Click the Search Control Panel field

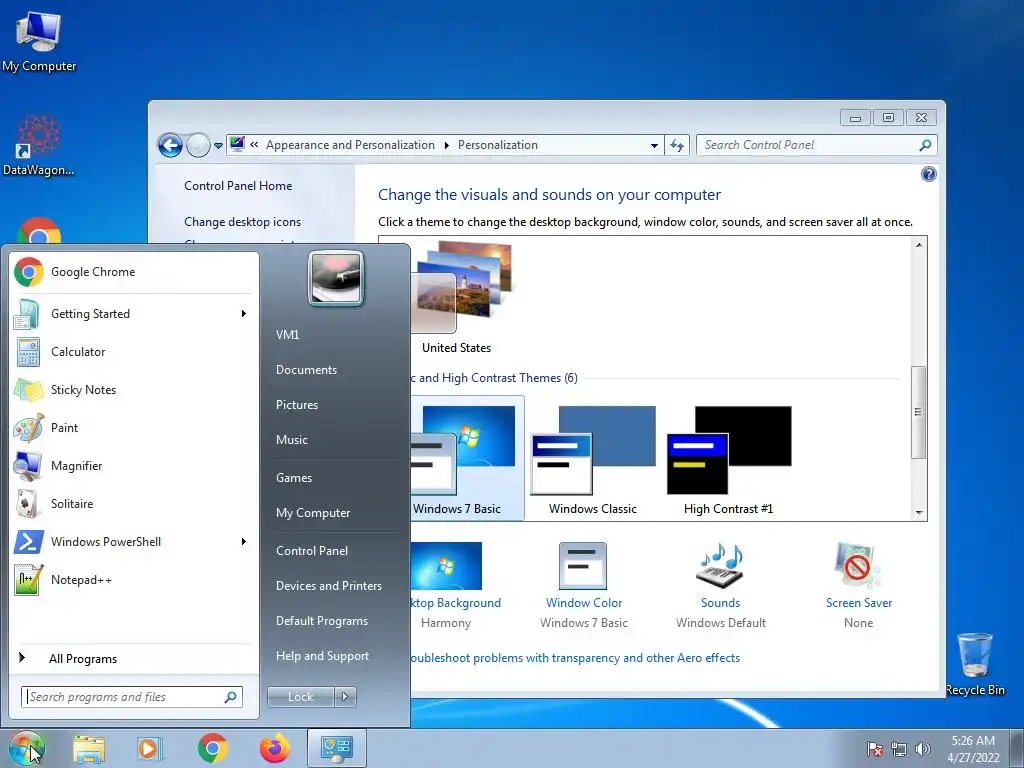pos(817,145)
